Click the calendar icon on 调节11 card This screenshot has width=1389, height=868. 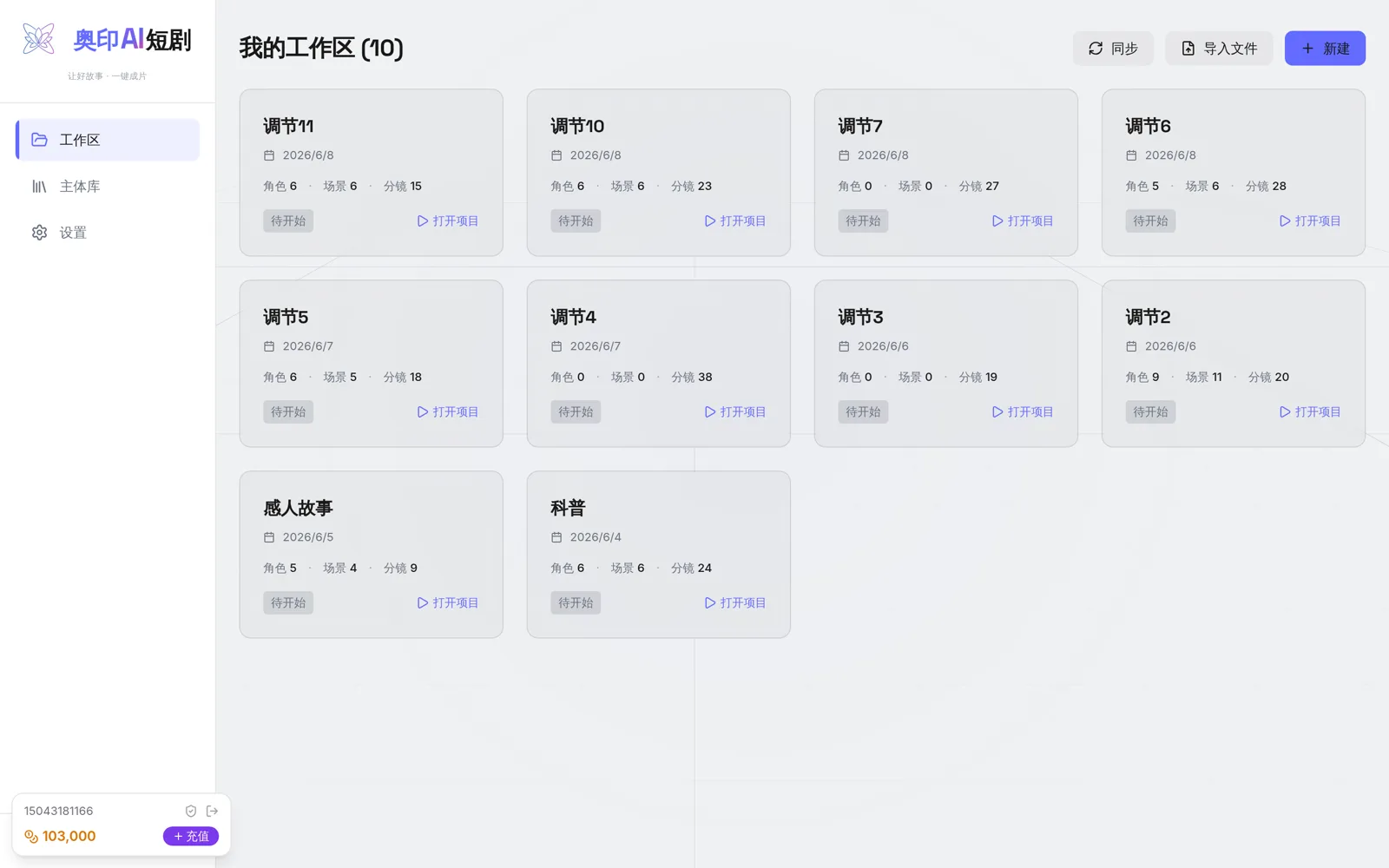tap(269, 155)
